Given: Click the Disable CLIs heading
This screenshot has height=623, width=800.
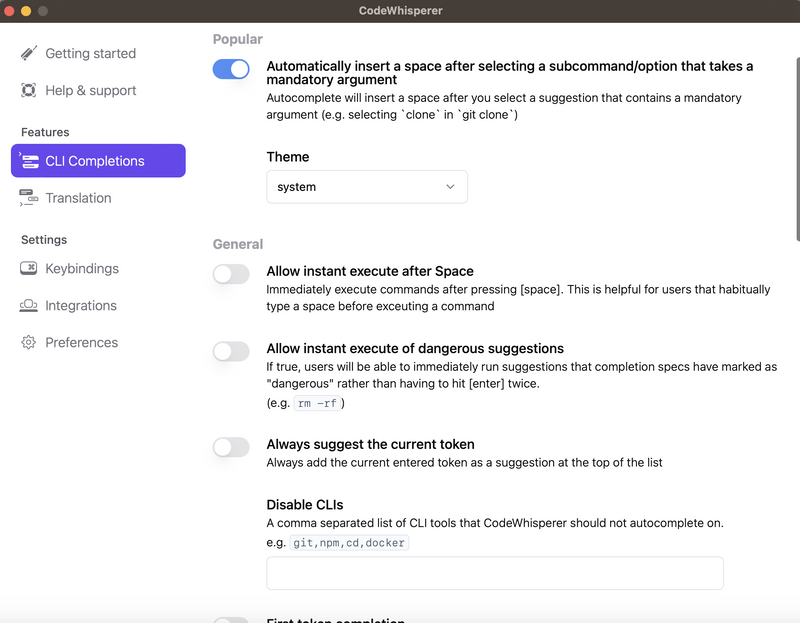Looking at the screenshot, I should [305, 505].
